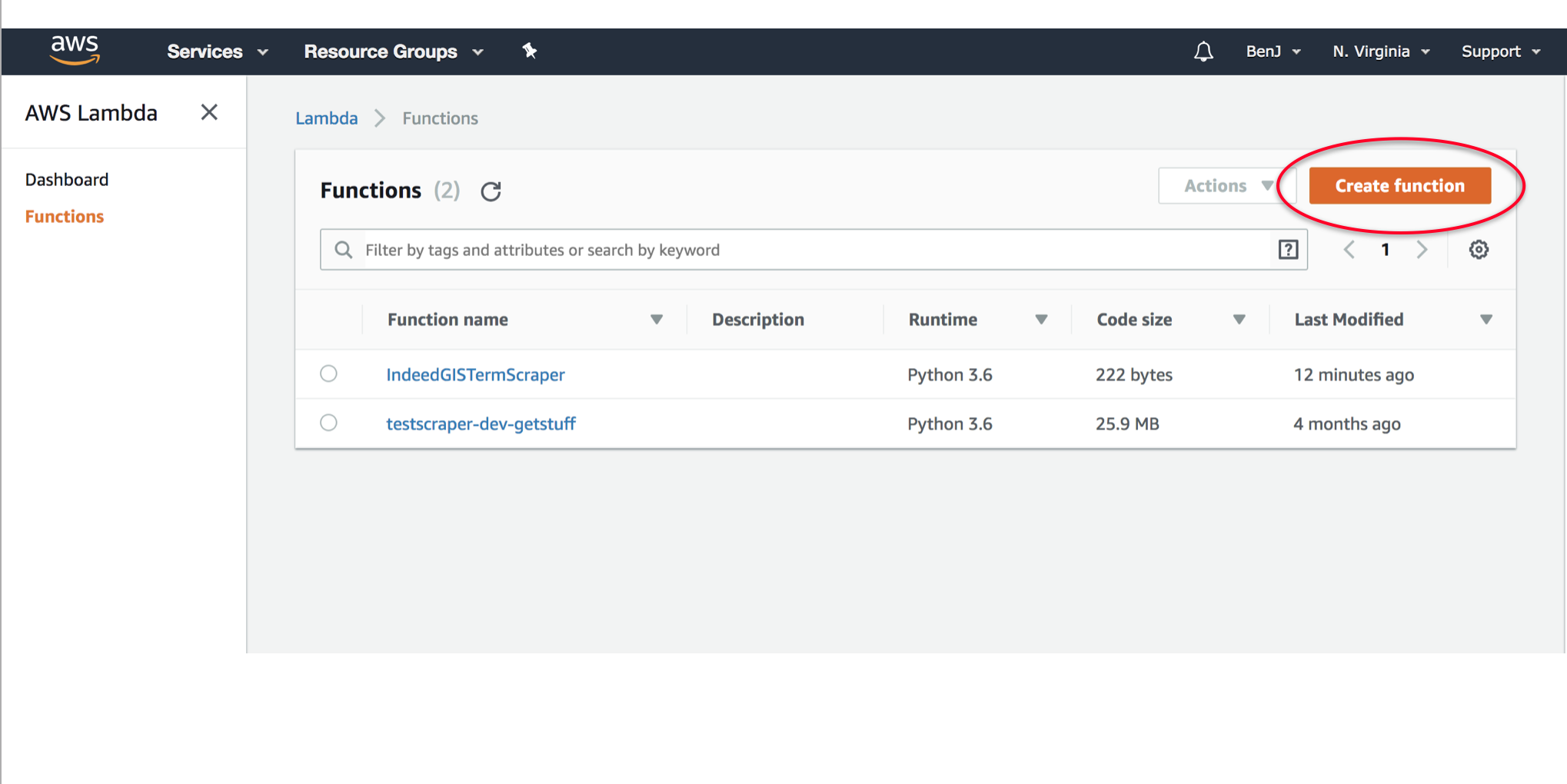
Task: Focus the filter by tags search field
Action: pos(813,250)
